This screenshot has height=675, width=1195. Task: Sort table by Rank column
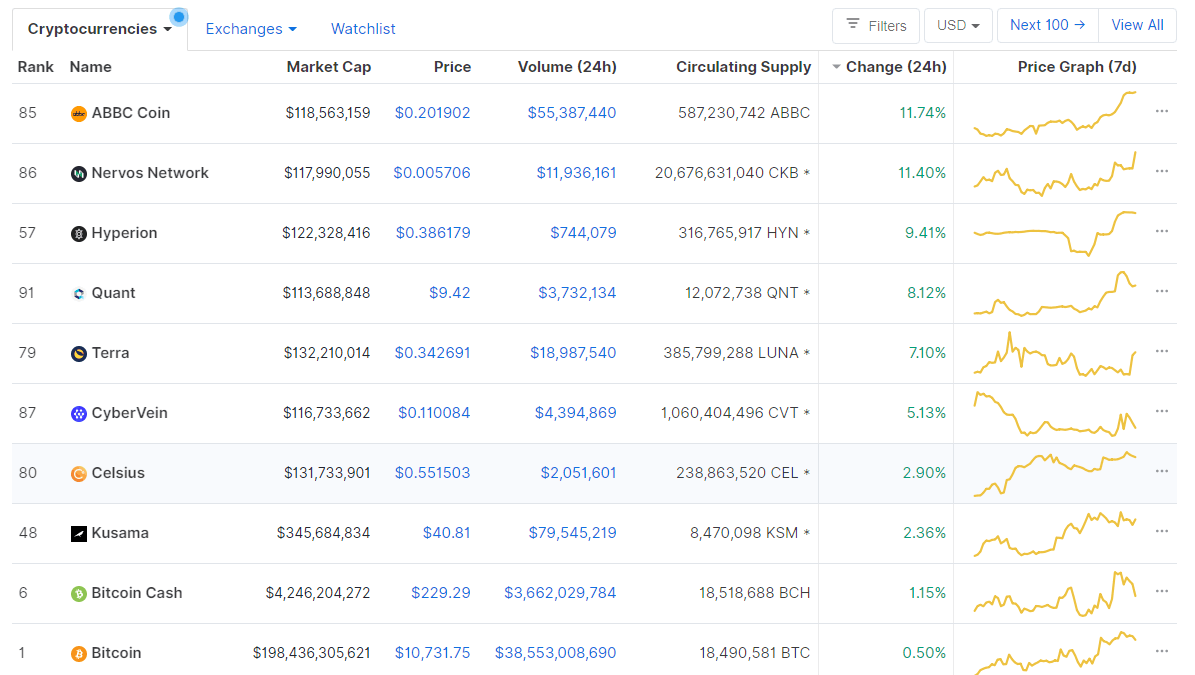(36, 67)
